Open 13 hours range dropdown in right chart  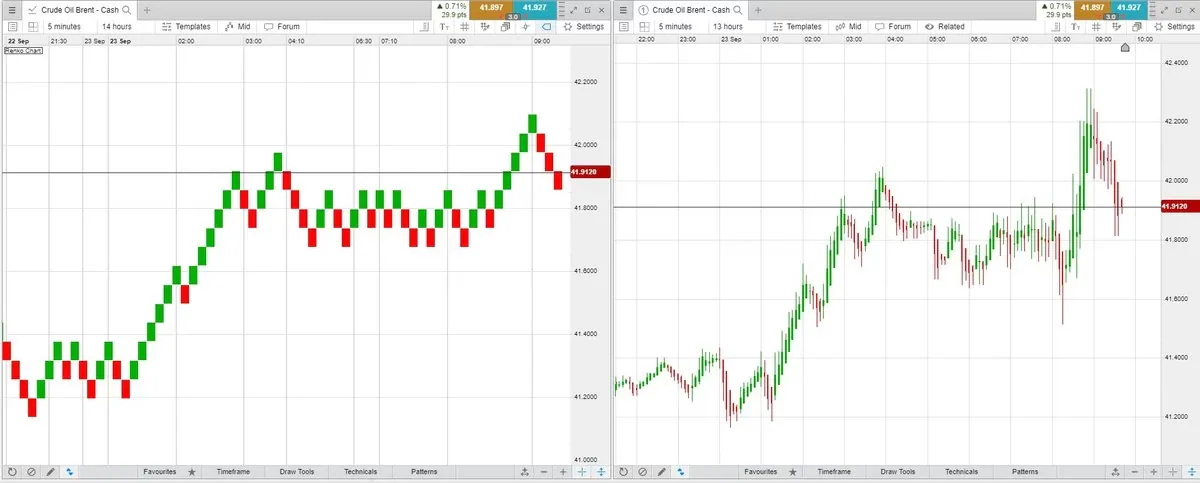point(725,27)
